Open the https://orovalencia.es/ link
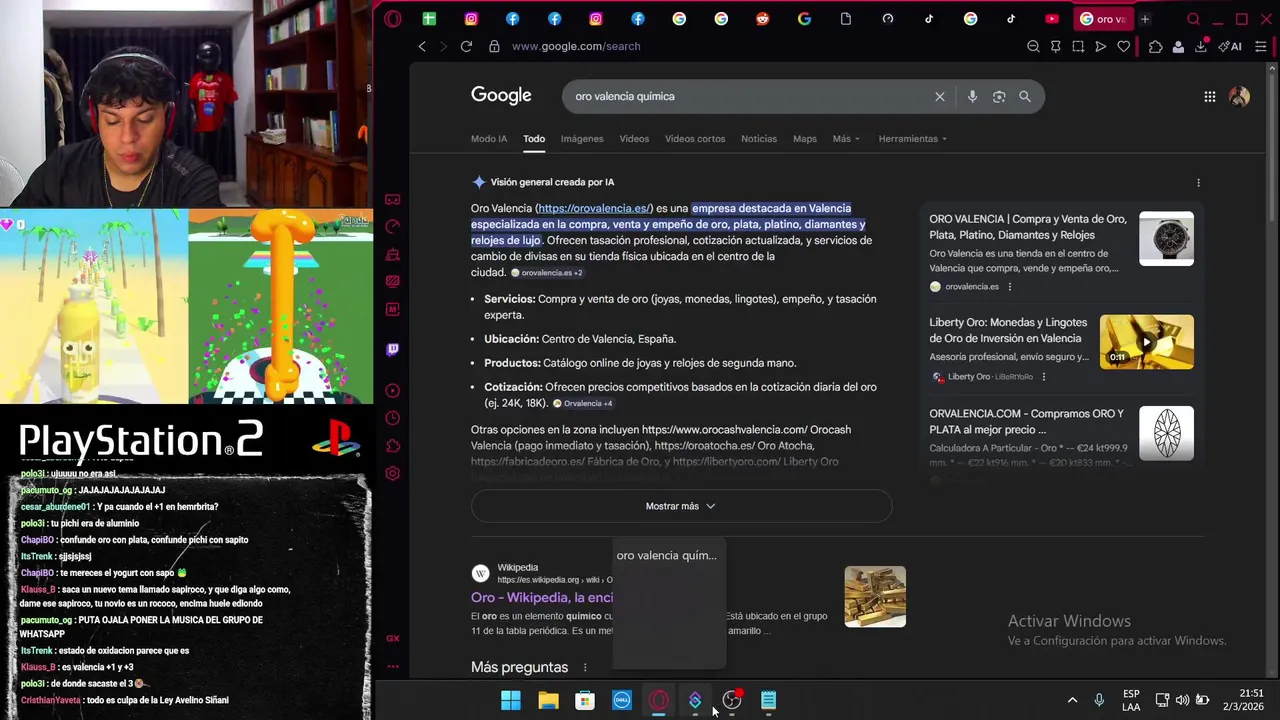Viewport: 1280px width, 720px height. (x=594, y=208)
